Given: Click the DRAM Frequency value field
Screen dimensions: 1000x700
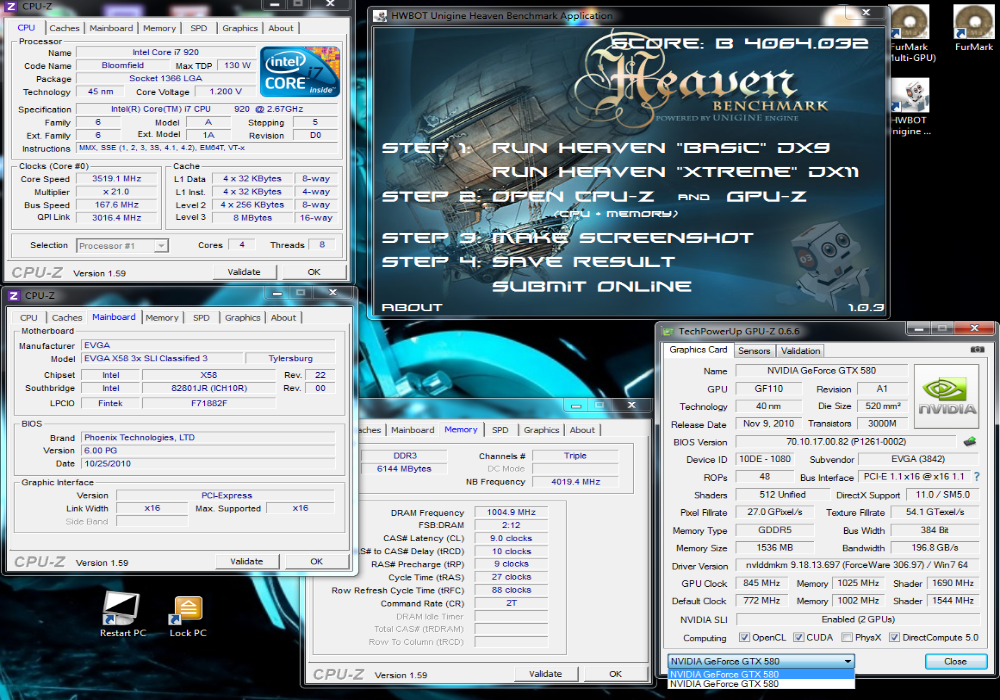Looking at the screenshot, I should (511, 512).
